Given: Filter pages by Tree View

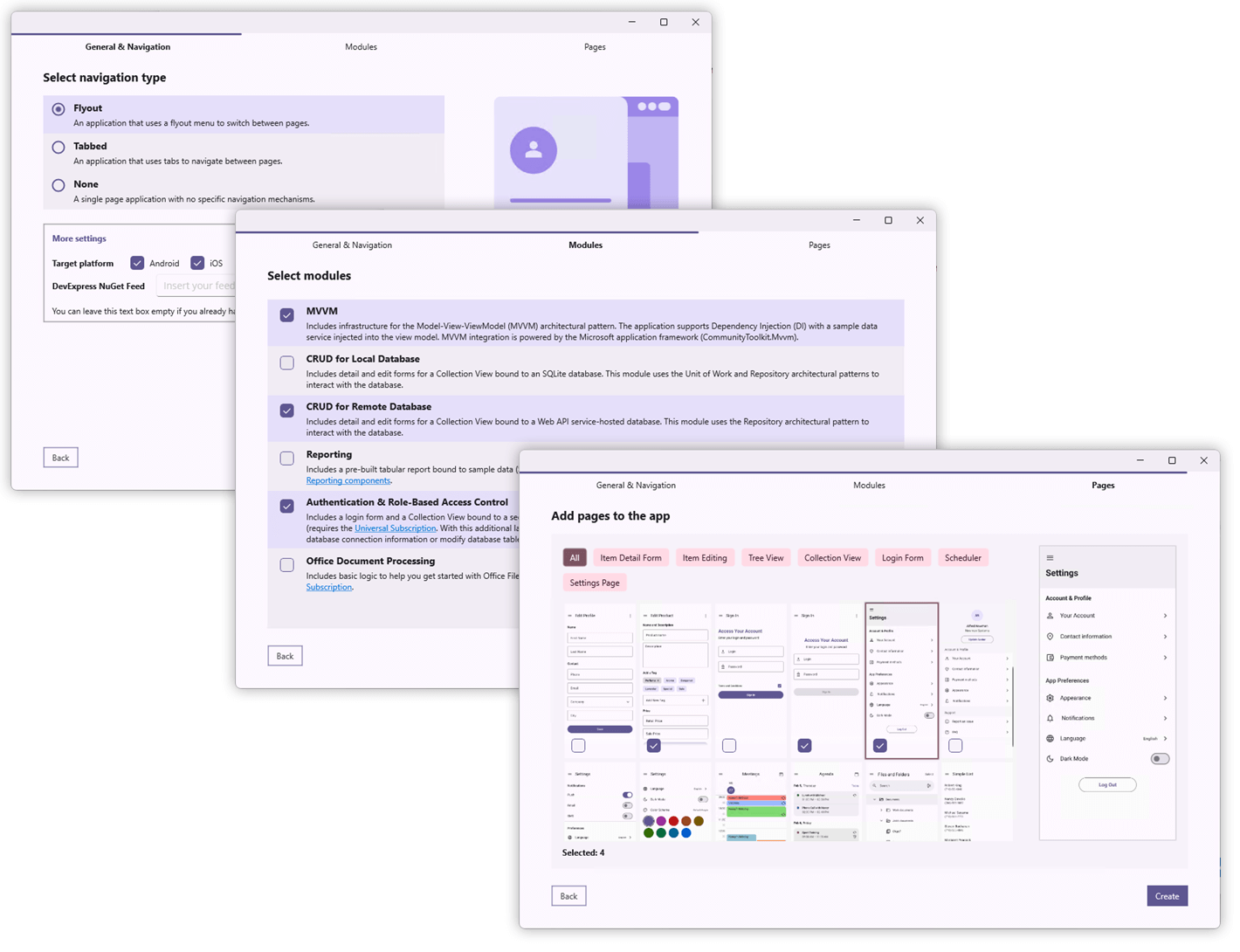Looking at the screenshot, I should tap(766, 558).
